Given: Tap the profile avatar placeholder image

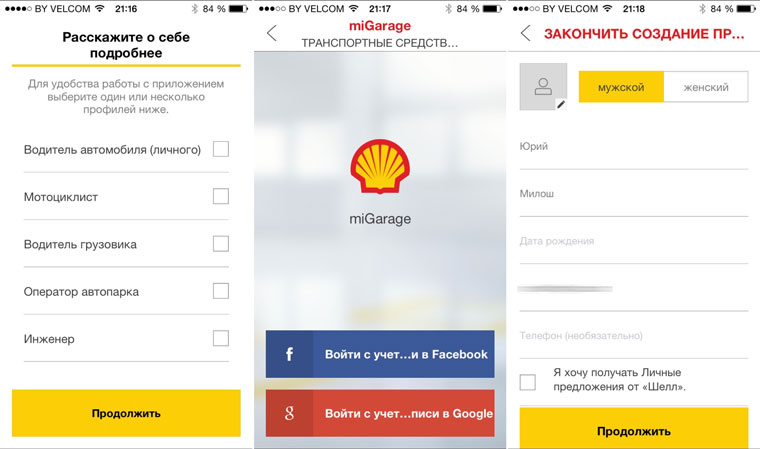Looking at the screenshot, I should pyautogui.click(x=543, y=87).
